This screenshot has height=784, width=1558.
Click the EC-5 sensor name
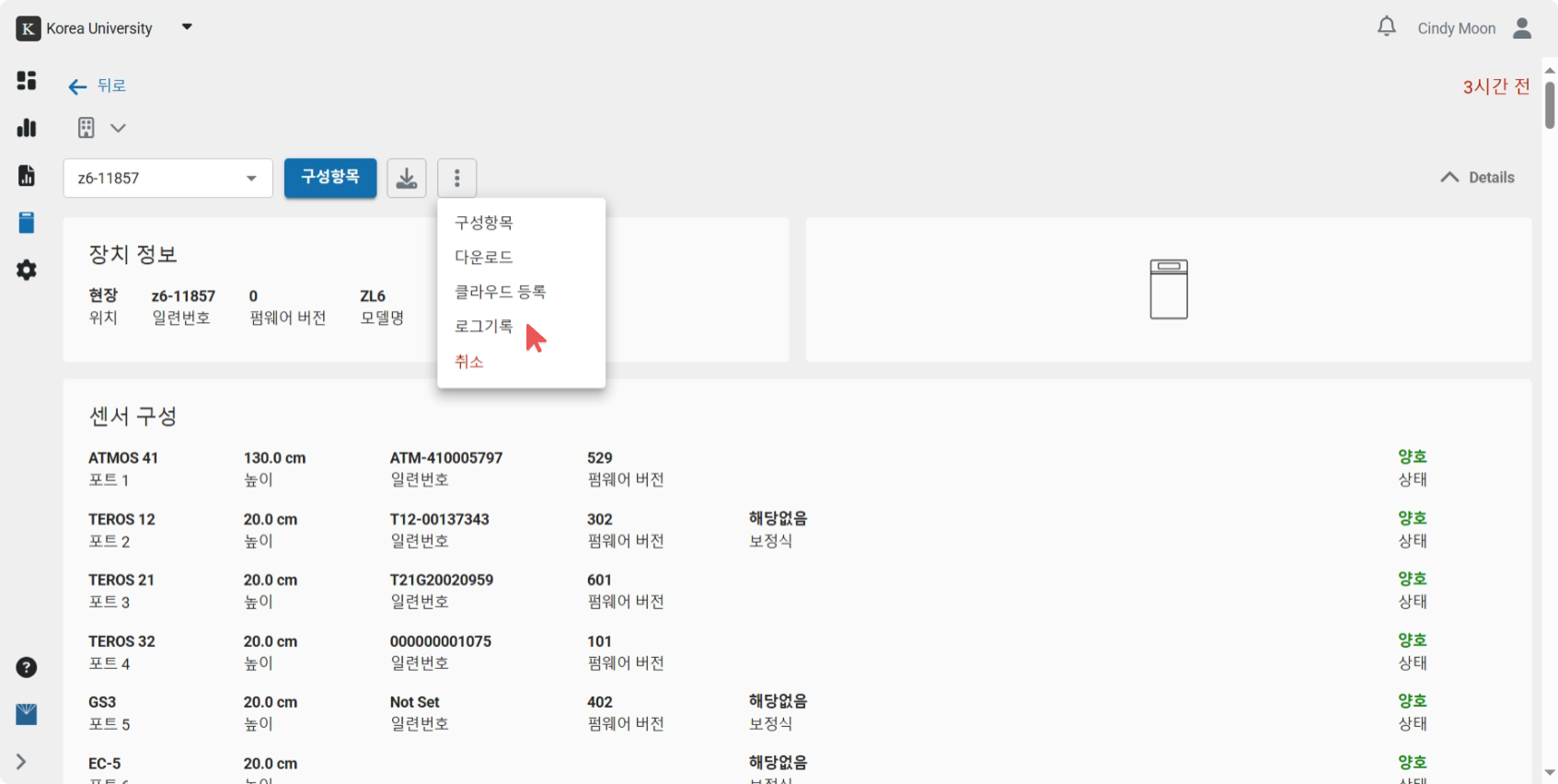(105, 764)
